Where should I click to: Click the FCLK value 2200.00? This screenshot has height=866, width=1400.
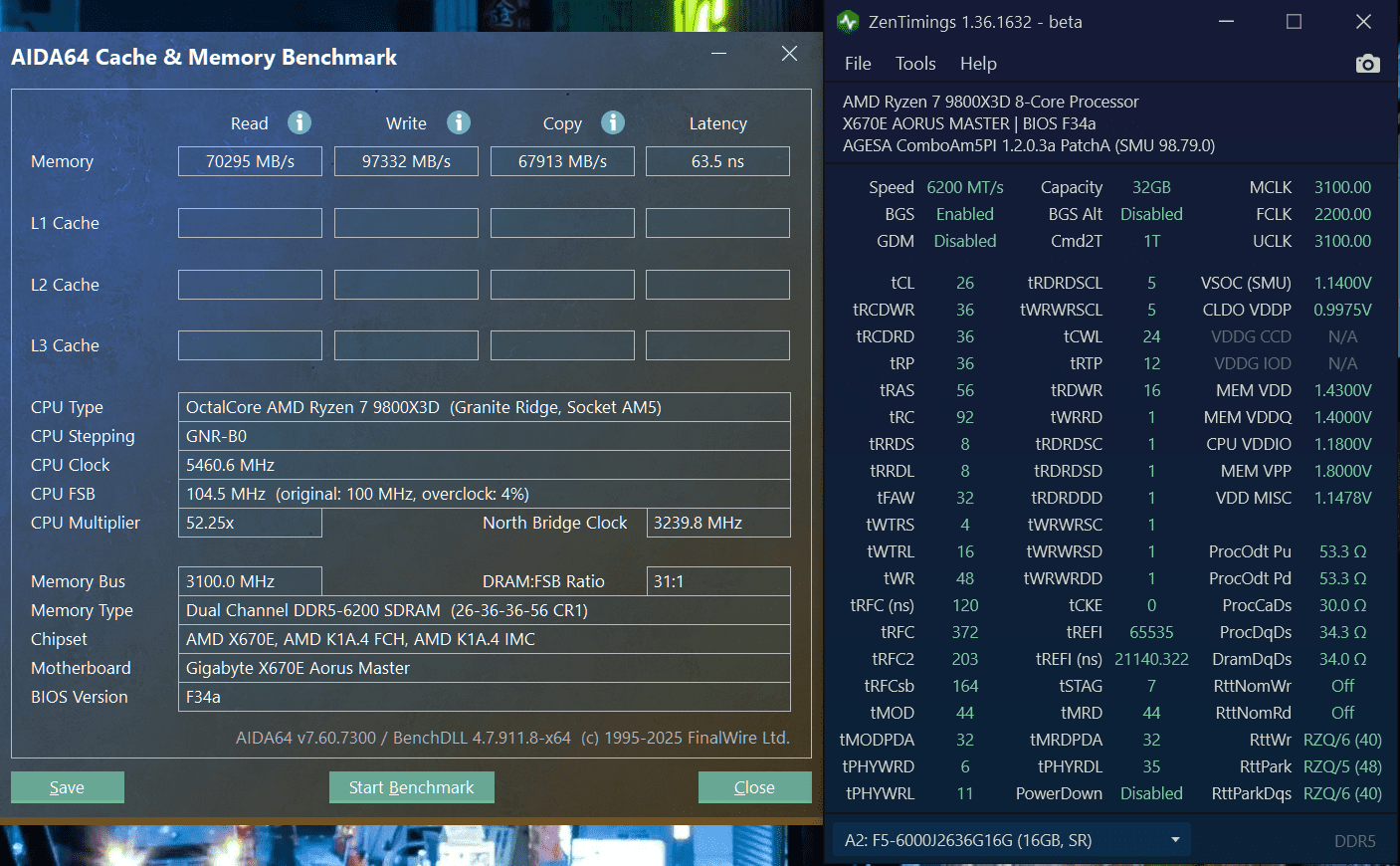pyautogui.click(x=1342, y=214)
